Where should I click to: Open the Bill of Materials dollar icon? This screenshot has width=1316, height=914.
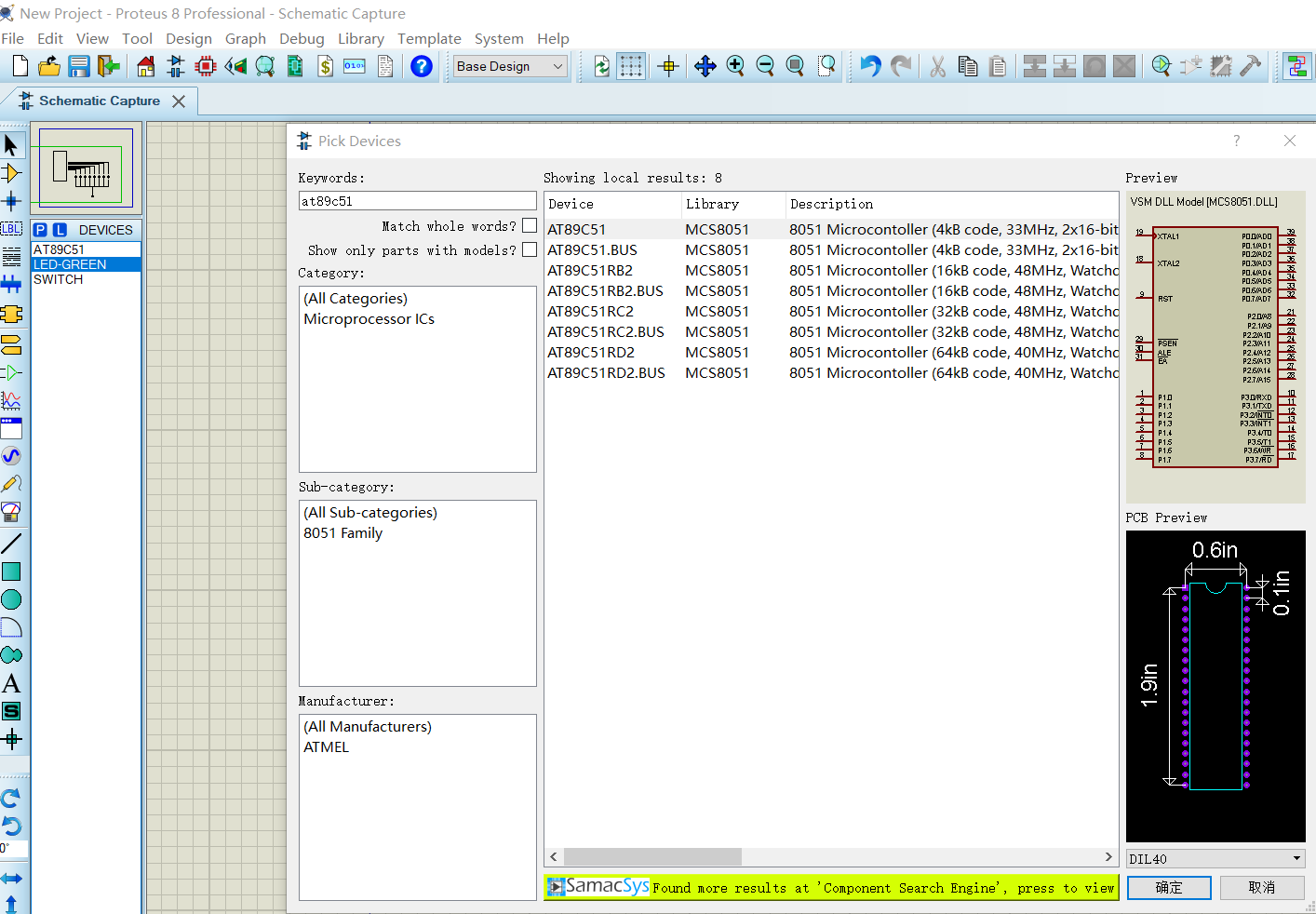[x=325, y=66]
